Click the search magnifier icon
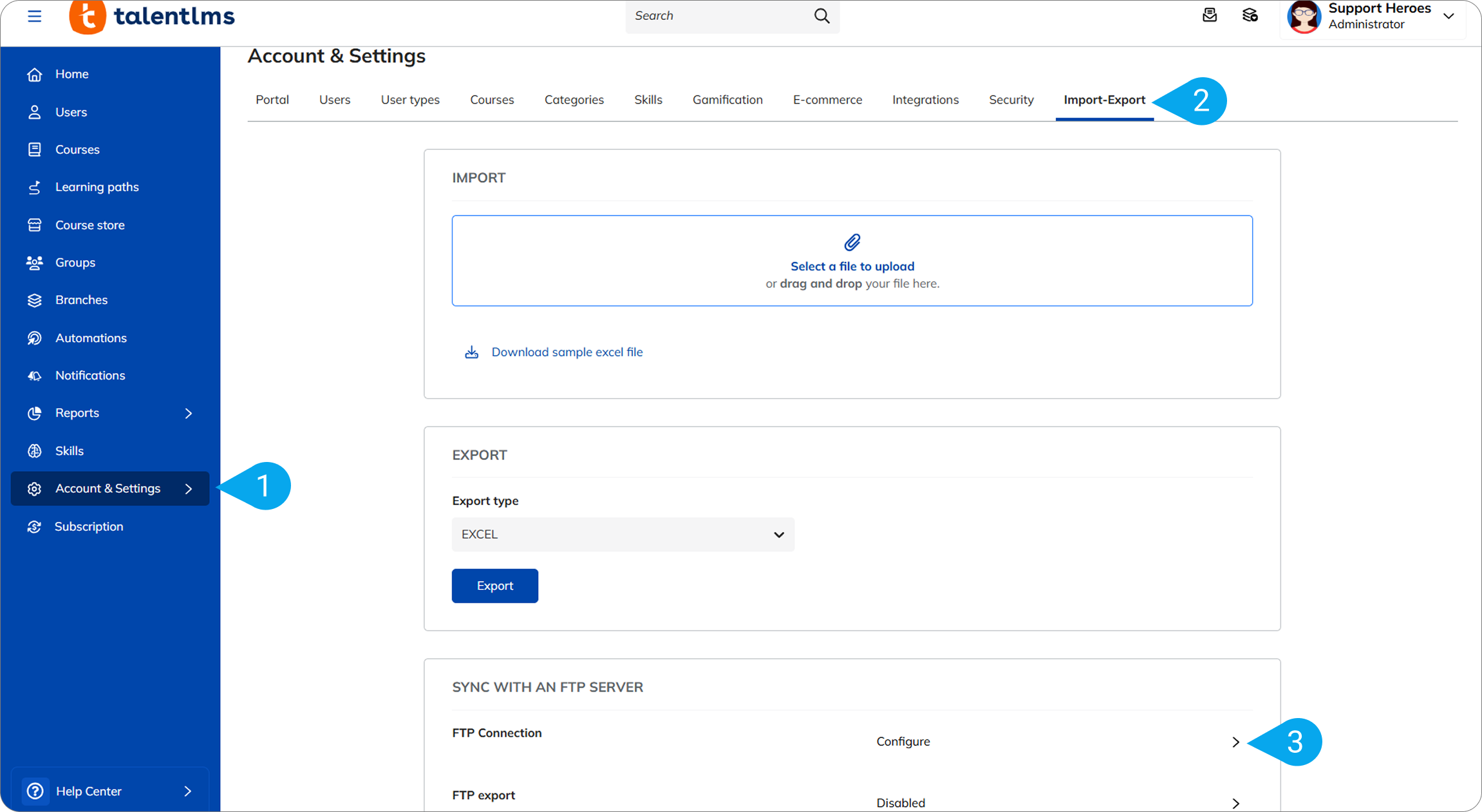The image size is (1482, 812). tap(821, 15)
